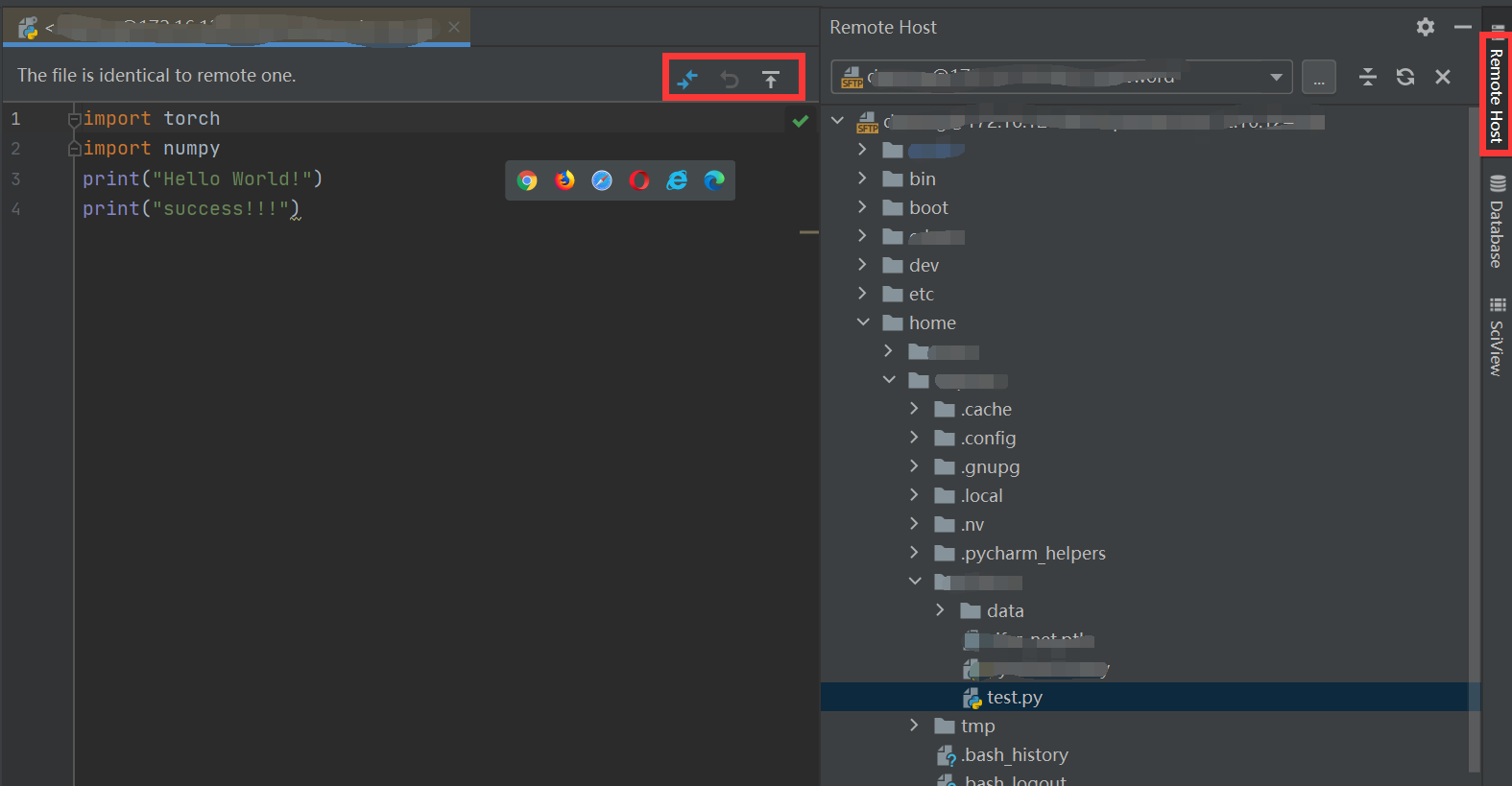Expand the .local folder
Screen dimensions: 1512x786
(914, 495)
